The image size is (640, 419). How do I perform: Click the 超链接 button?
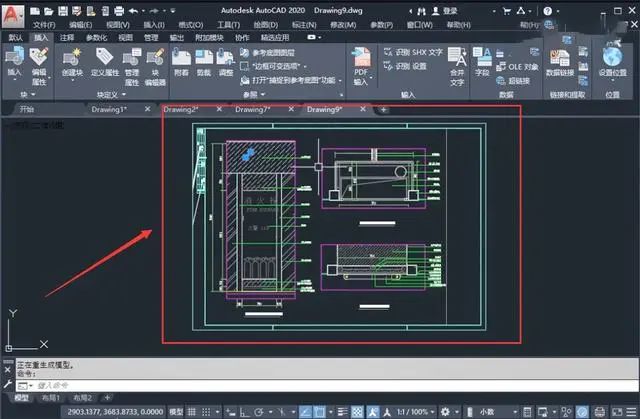(513, 81)
